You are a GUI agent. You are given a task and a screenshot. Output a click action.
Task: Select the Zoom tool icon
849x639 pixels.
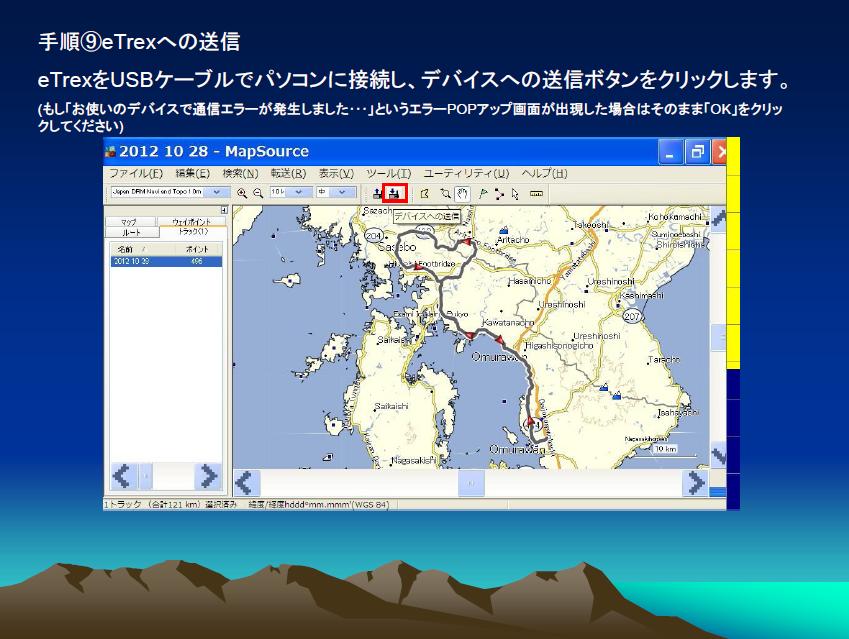pyautogui.click(x=445, y=193)
